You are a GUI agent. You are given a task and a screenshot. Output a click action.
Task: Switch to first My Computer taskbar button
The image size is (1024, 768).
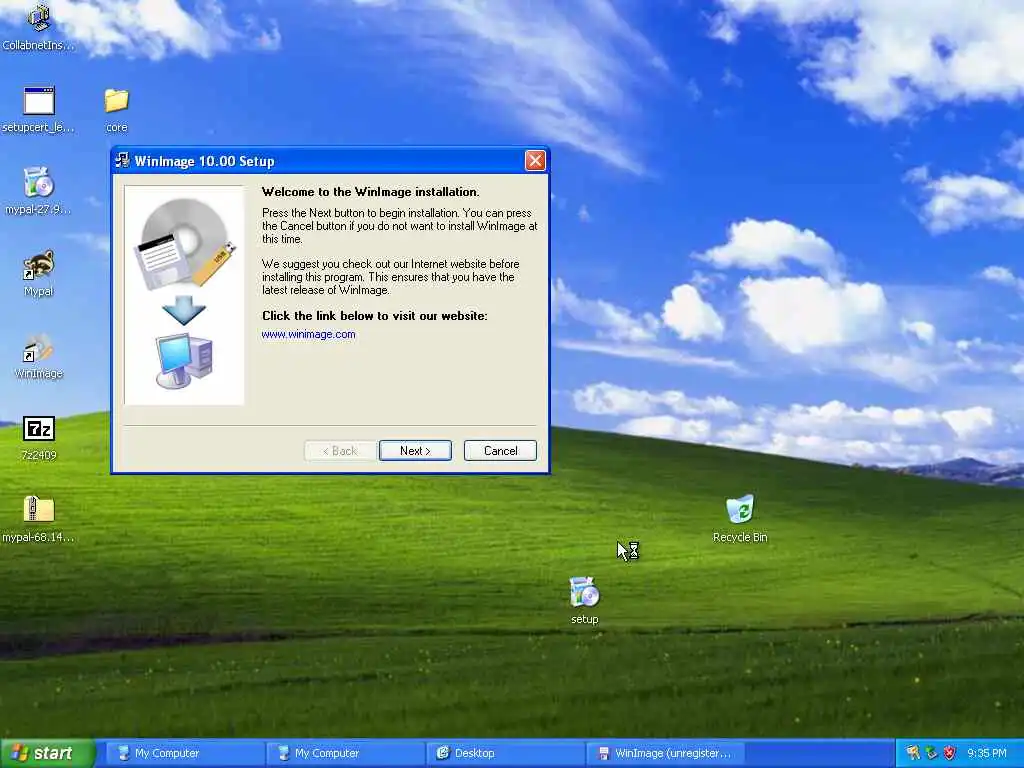183,753
